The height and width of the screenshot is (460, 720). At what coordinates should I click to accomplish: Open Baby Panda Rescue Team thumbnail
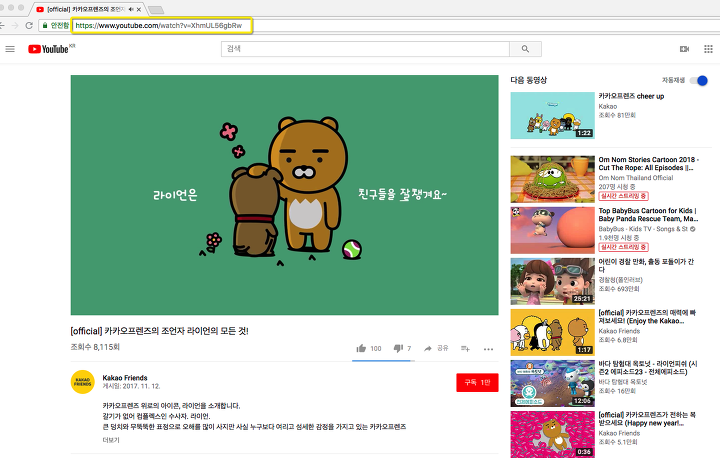tap(552, 230)
